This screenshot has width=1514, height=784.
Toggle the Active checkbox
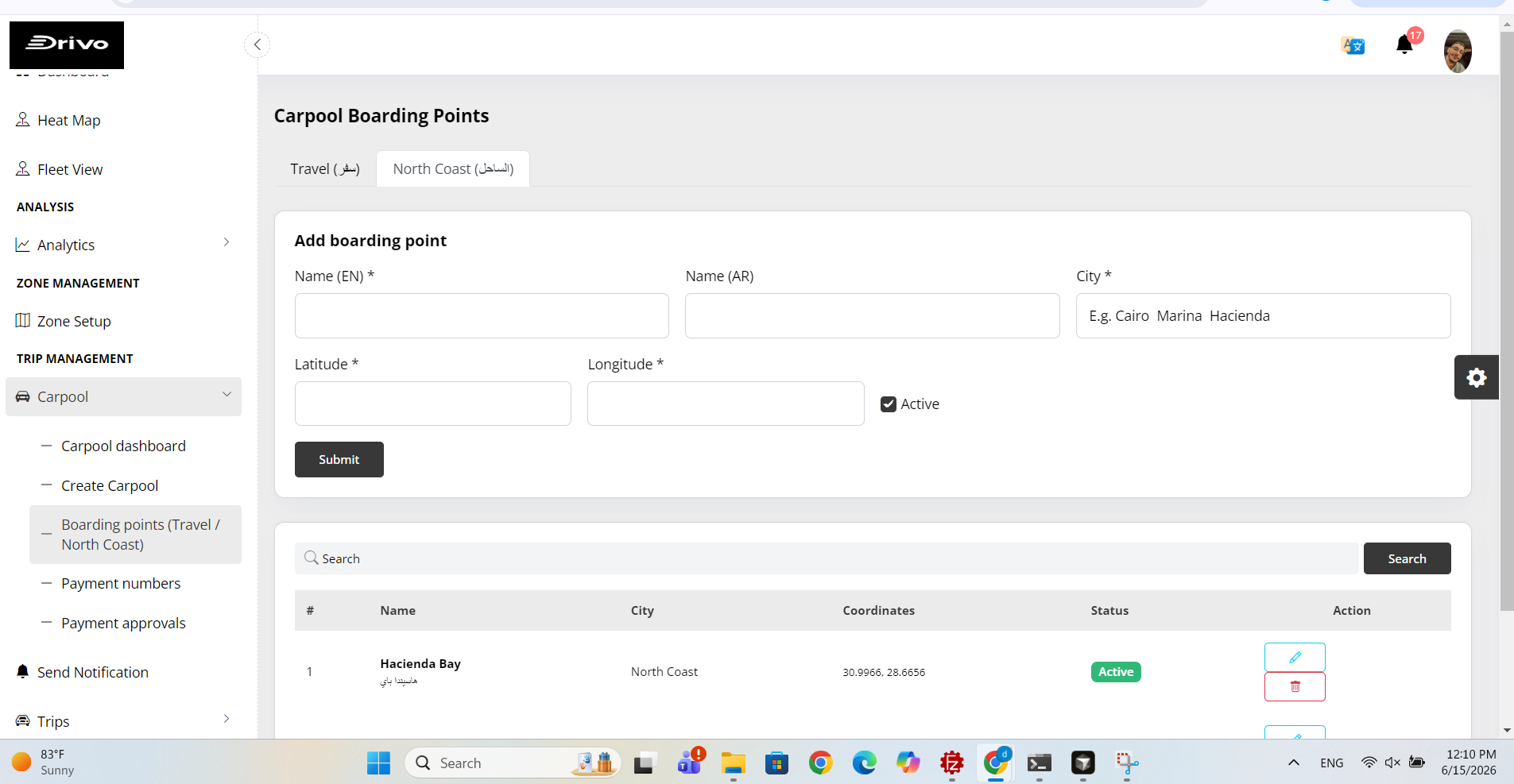(x=889, y=404)
